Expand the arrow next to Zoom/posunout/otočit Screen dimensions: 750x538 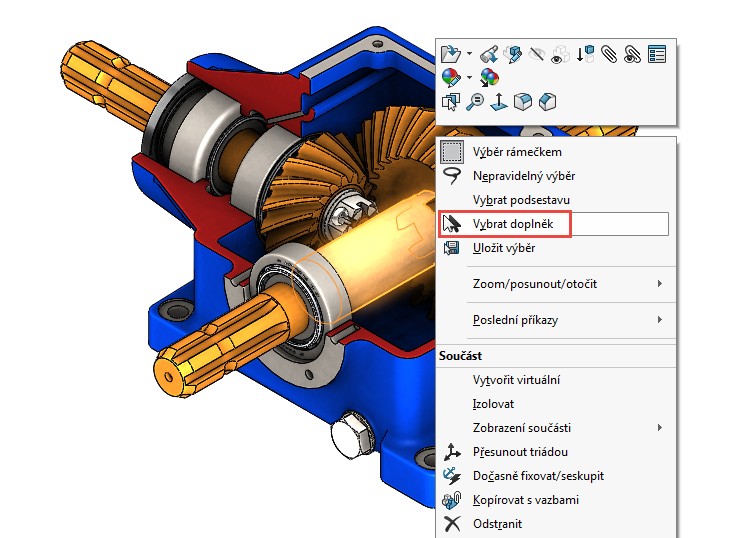tap(660, 284)
